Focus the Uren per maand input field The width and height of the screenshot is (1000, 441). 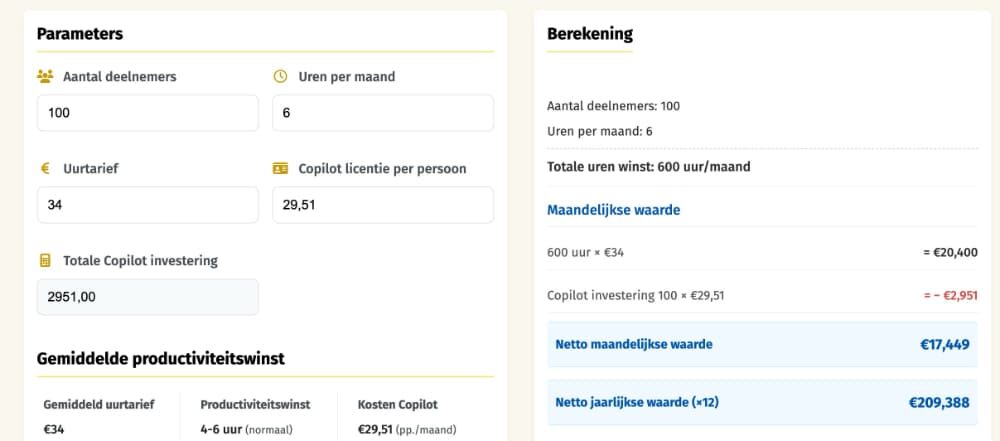pyautogui.click(x=383, y=113)
